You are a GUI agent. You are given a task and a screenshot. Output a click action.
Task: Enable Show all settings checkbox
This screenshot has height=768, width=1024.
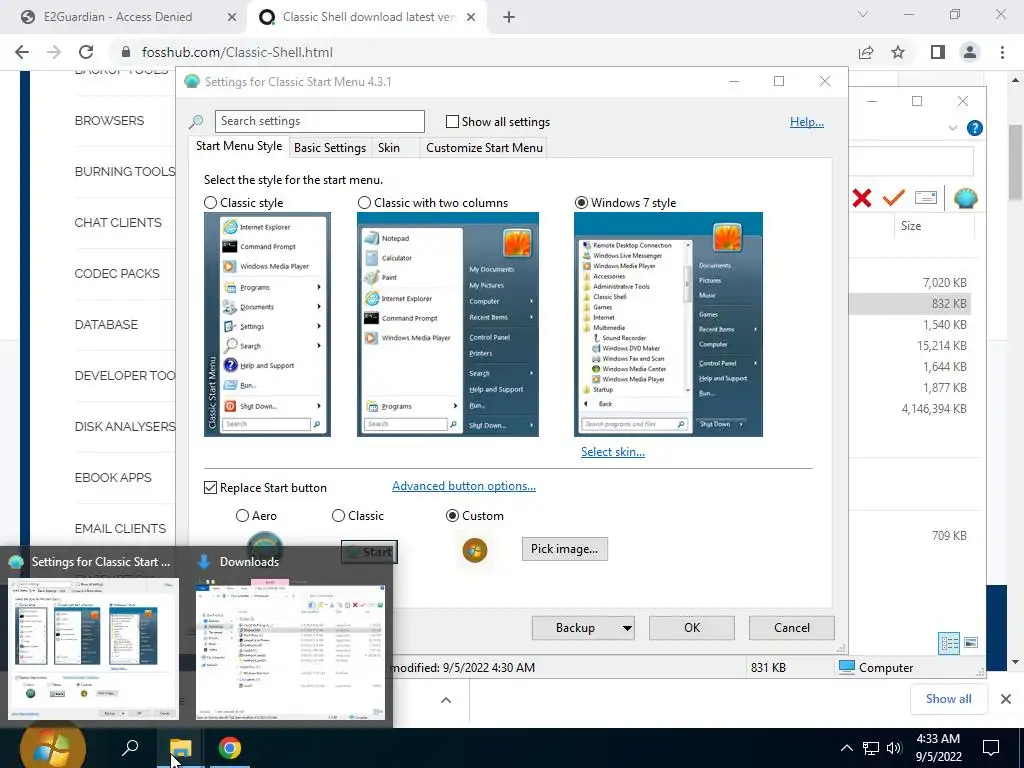(452, 121)
